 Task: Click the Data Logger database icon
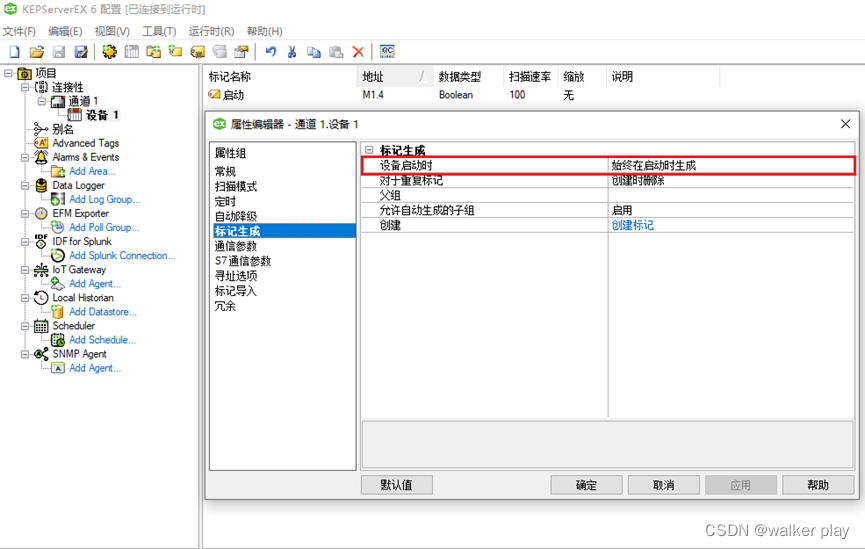click(x=41, y=185)
